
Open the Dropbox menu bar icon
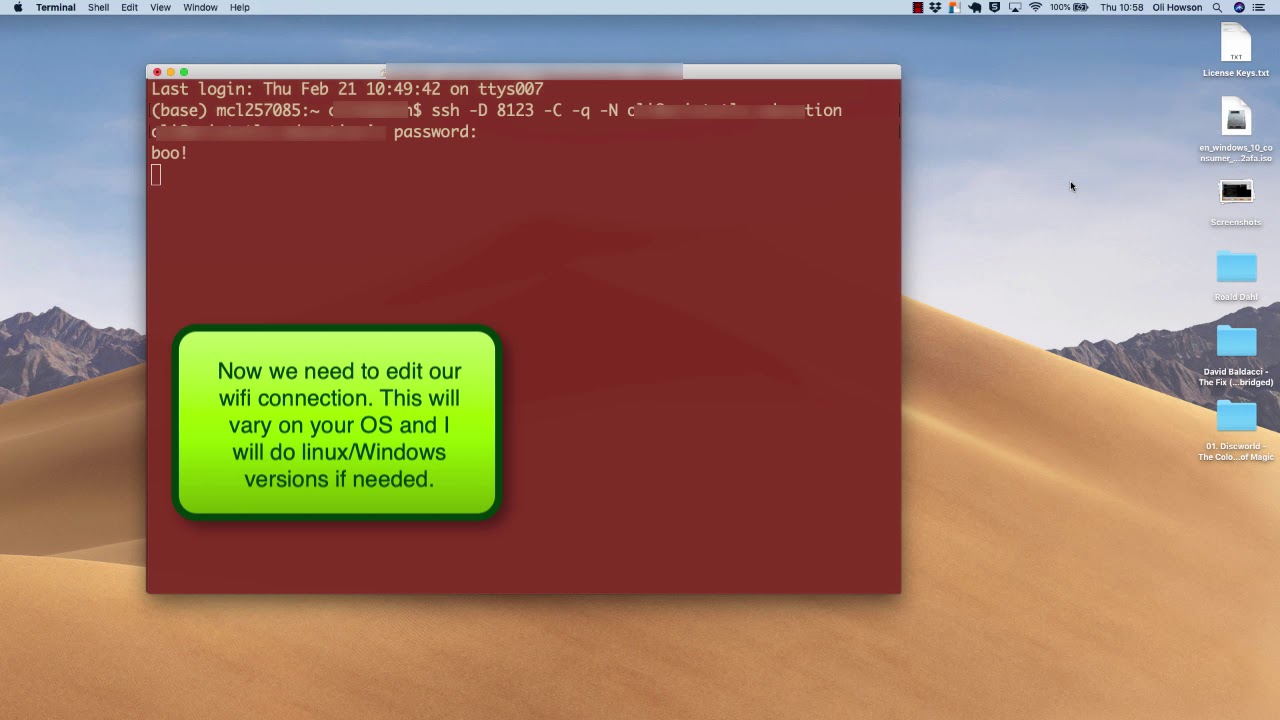pos(936,7)
